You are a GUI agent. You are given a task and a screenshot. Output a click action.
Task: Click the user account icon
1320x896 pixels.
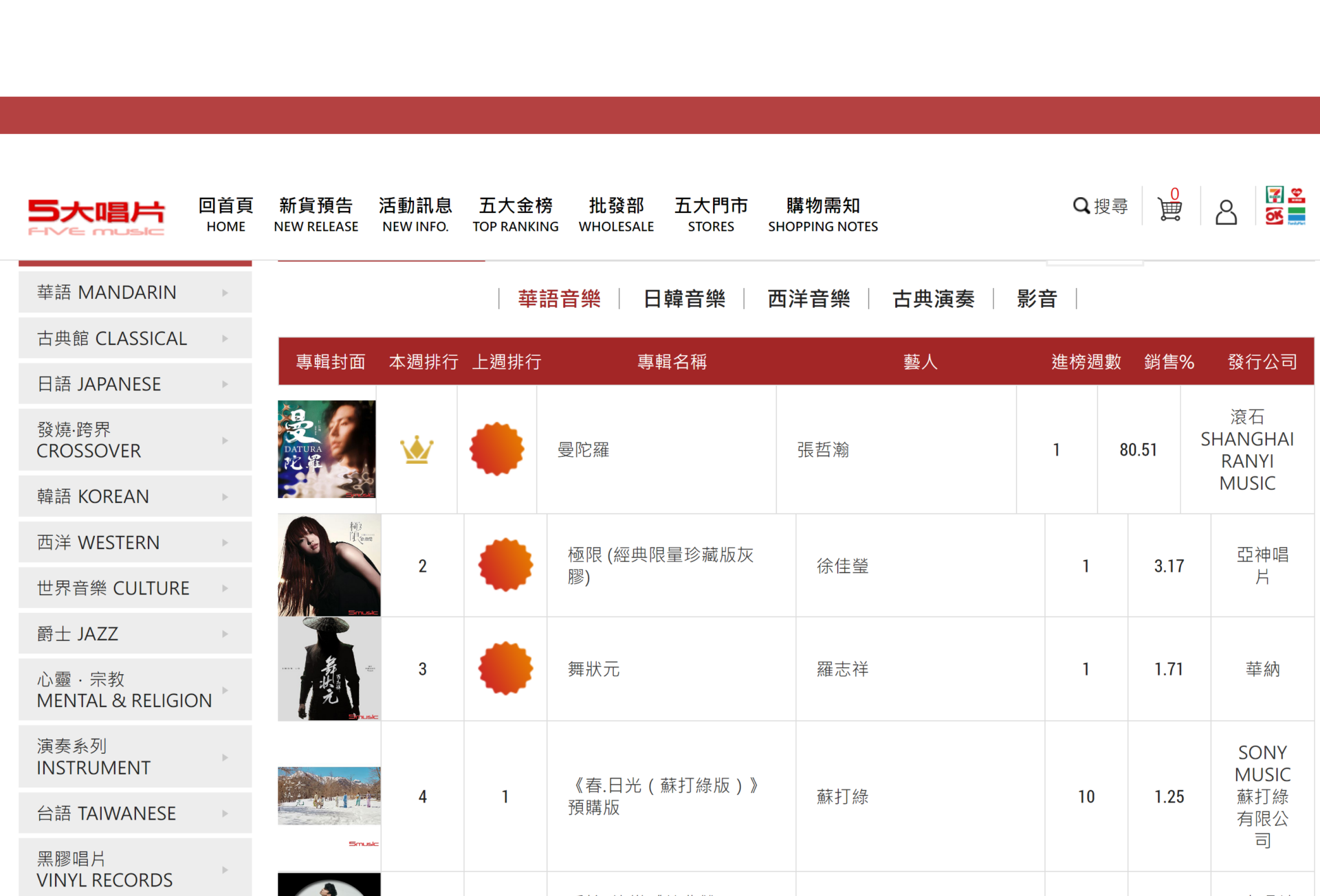1226,212
